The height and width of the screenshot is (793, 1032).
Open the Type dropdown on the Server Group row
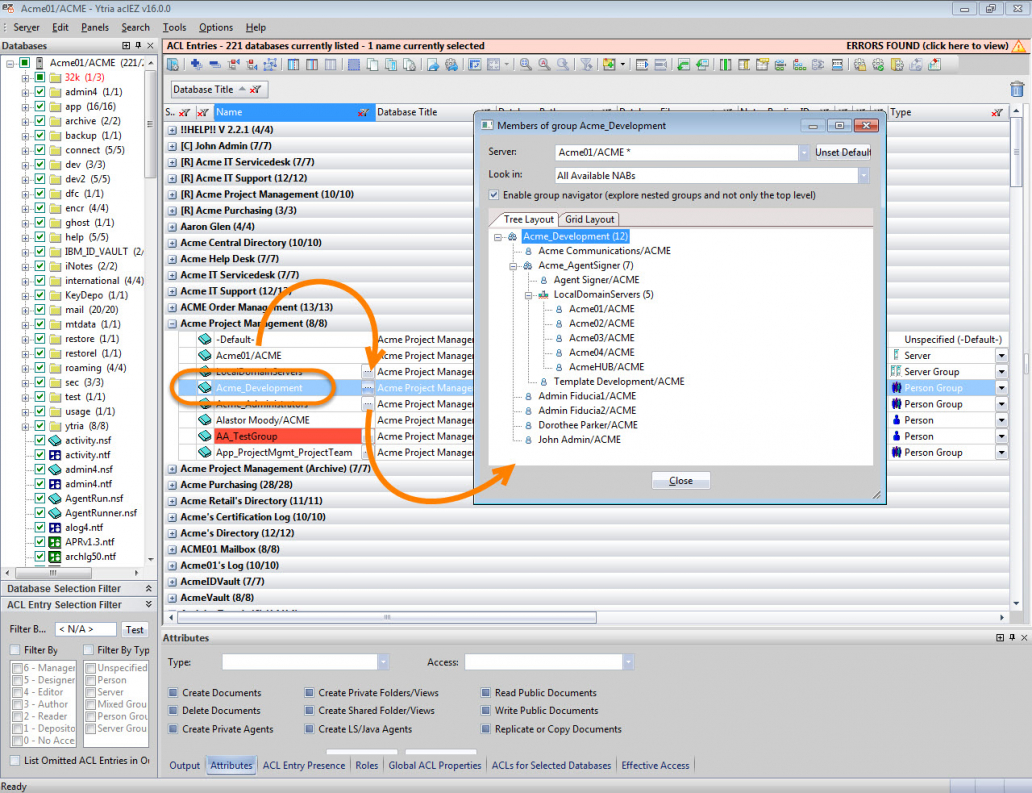1001,372
